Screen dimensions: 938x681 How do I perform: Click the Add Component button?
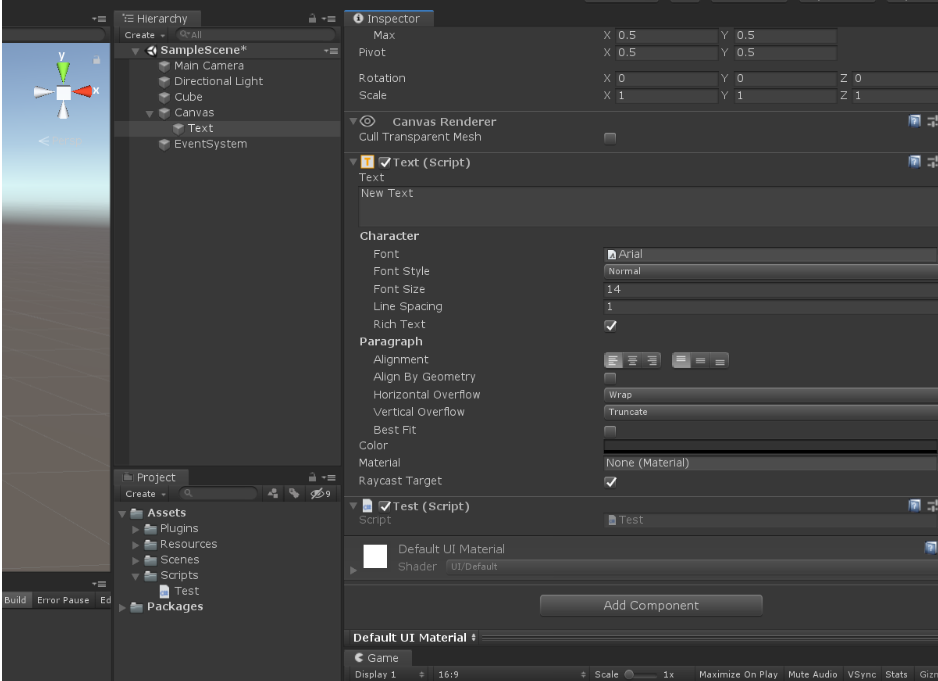651,605
